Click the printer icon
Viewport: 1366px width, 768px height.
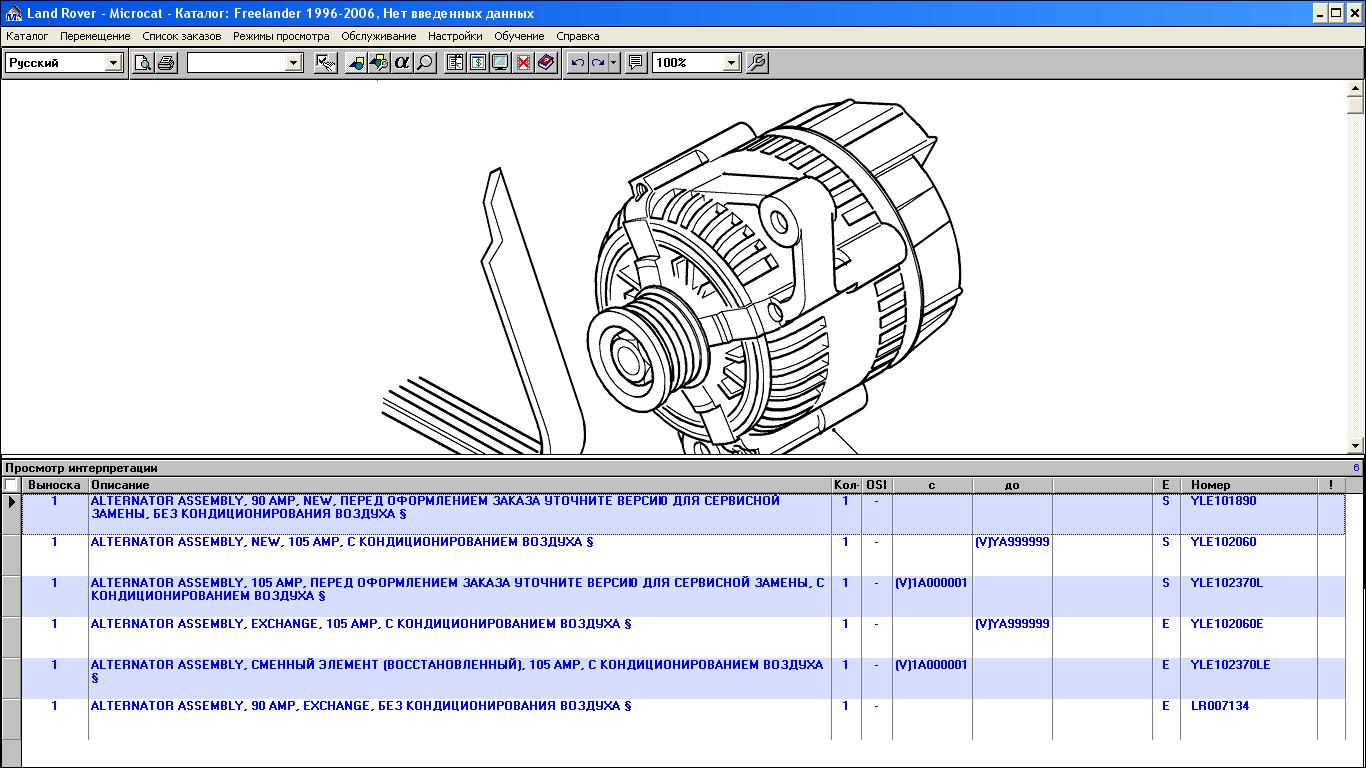pos(166,63)
